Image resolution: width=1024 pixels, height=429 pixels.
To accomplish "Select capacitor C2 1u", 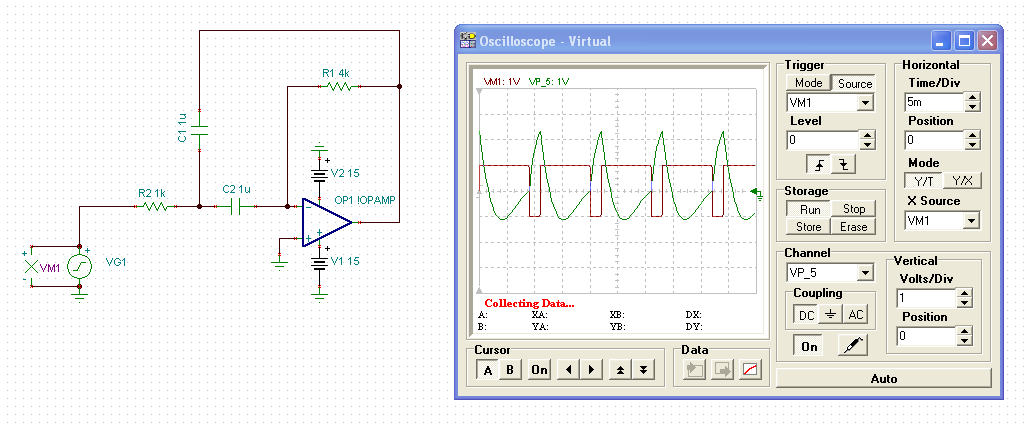I will point(238,206).
